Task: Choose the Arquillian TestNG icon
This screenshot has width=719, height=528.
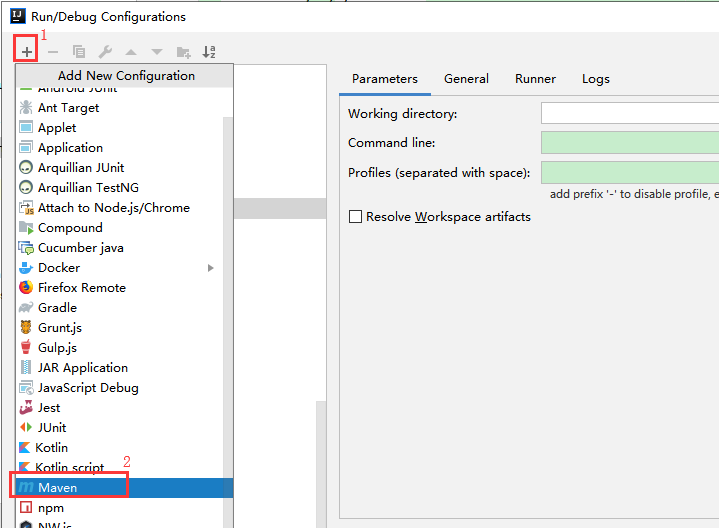Action: click(26, 188)
